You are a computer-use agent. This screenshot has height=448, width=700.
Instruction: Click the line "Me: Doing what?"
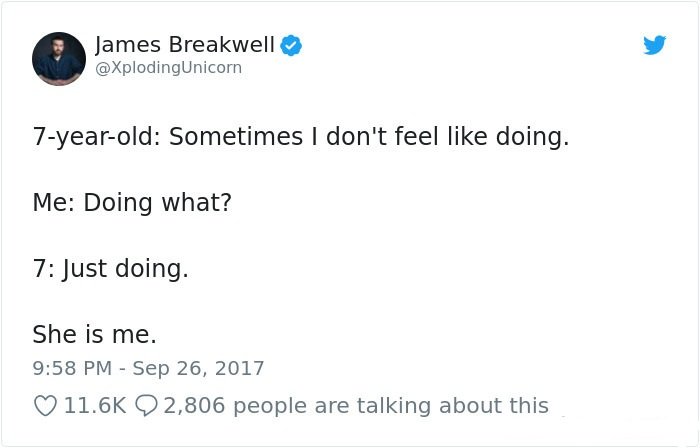132,203
